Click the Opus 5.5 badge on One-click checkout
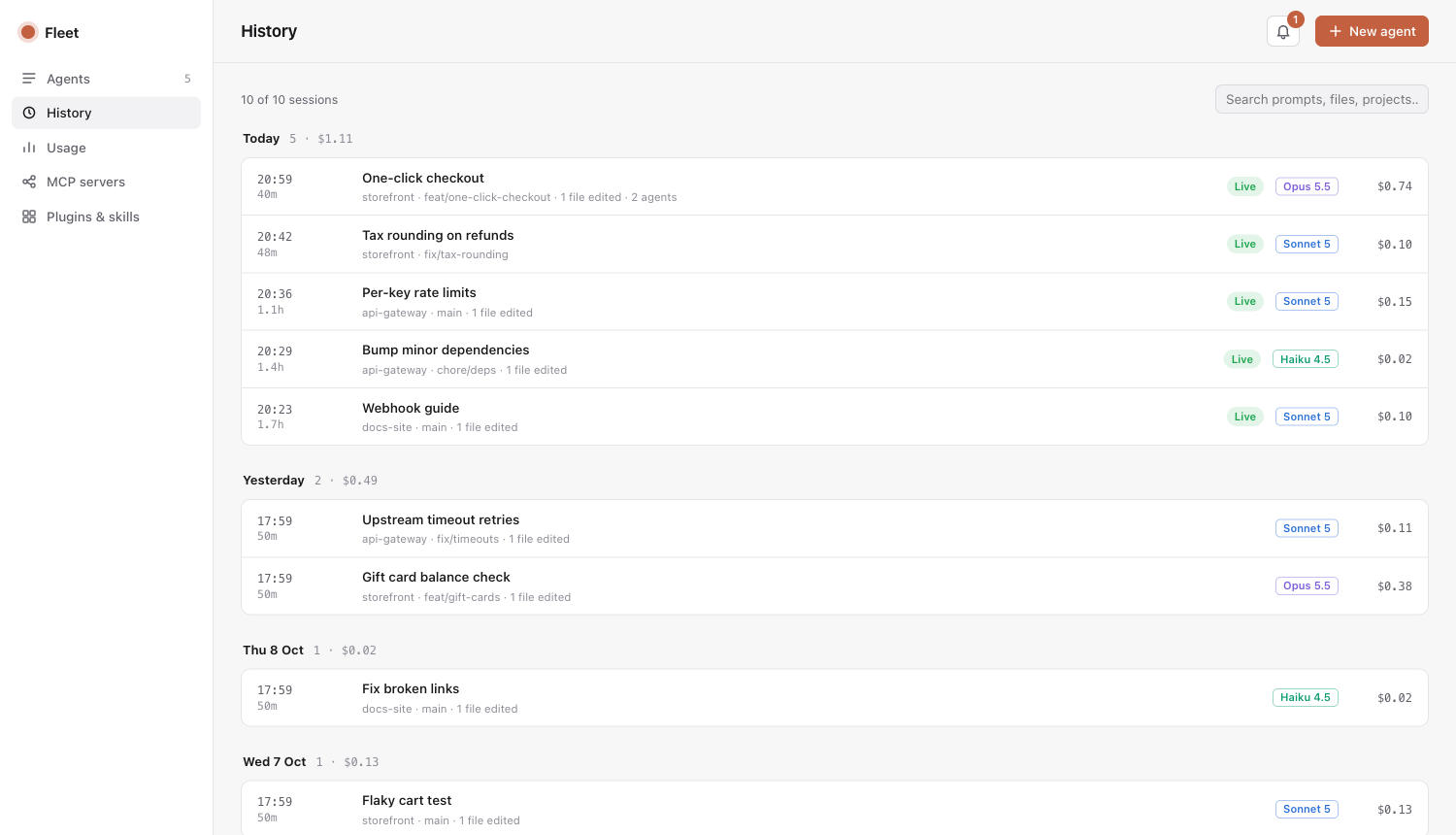Viewport: 1456px width, 835px height. click(x=1307, y=186)
